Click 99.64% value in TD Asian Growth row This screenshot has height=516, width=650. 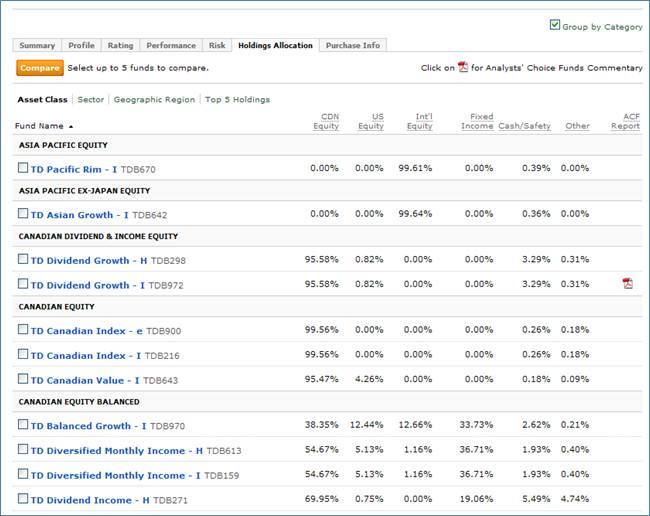click(415, 214)
